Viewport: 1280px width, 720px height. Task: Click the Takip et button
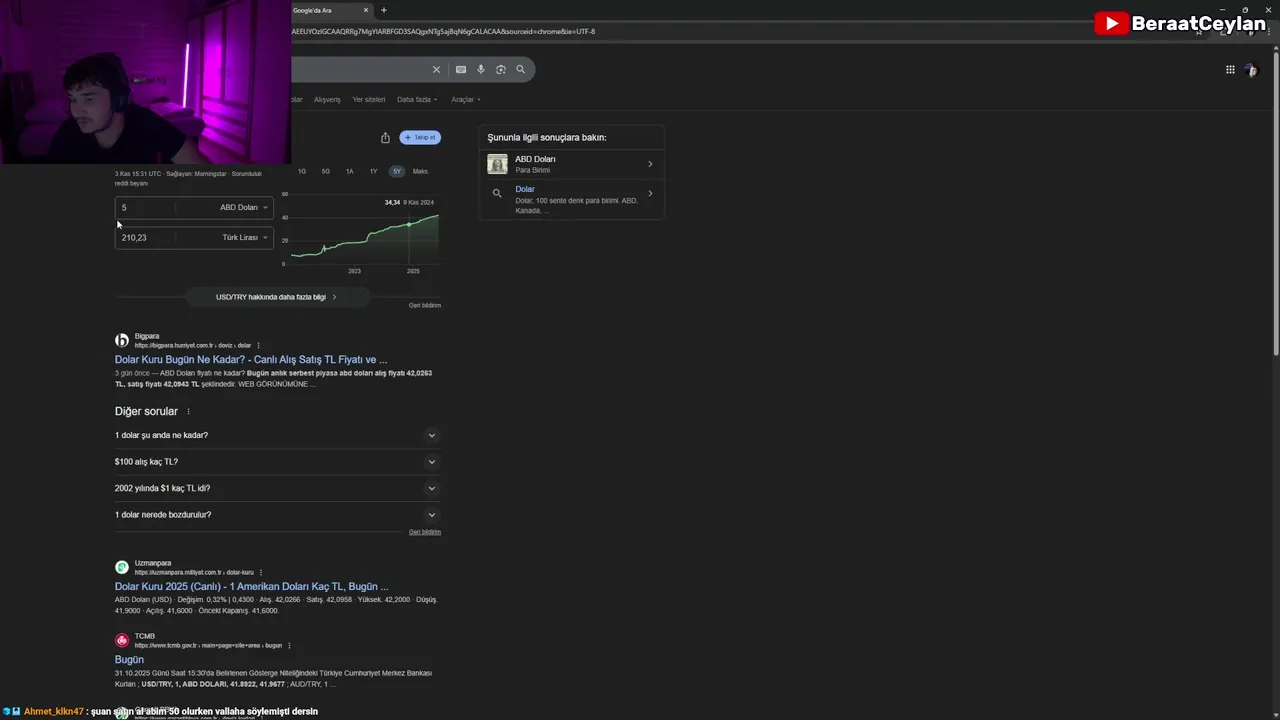420,137
